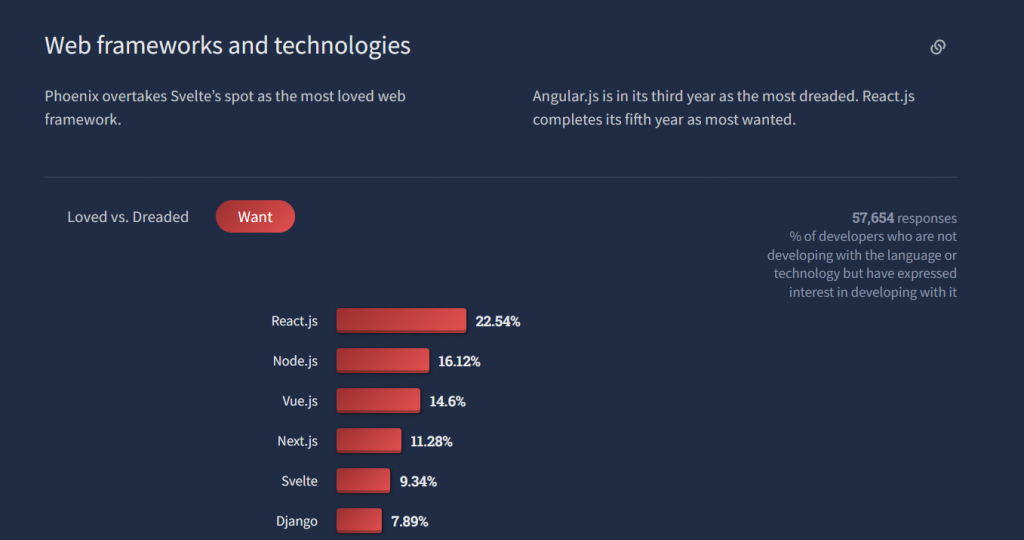Screen dimensions: 1024x540
Task: Click the React.js bar
Action: click(401, 321)
